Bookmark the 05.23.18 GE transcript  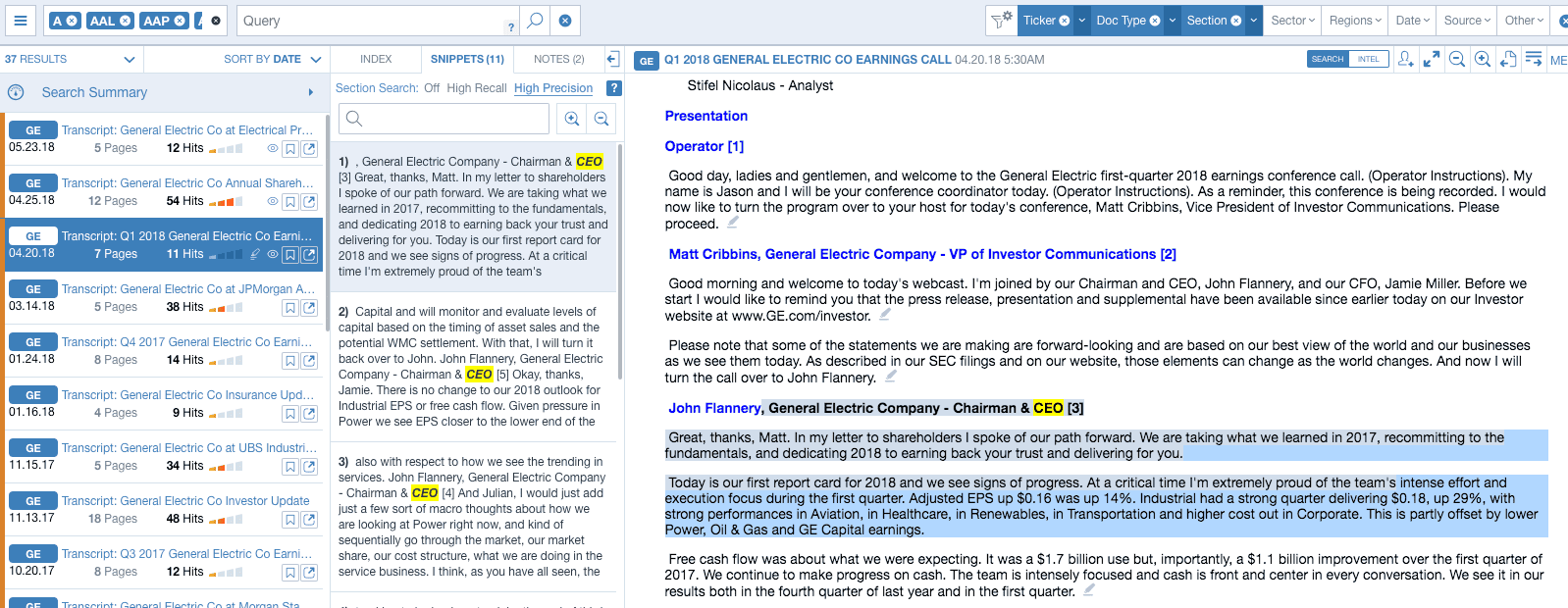click(290, 149)
